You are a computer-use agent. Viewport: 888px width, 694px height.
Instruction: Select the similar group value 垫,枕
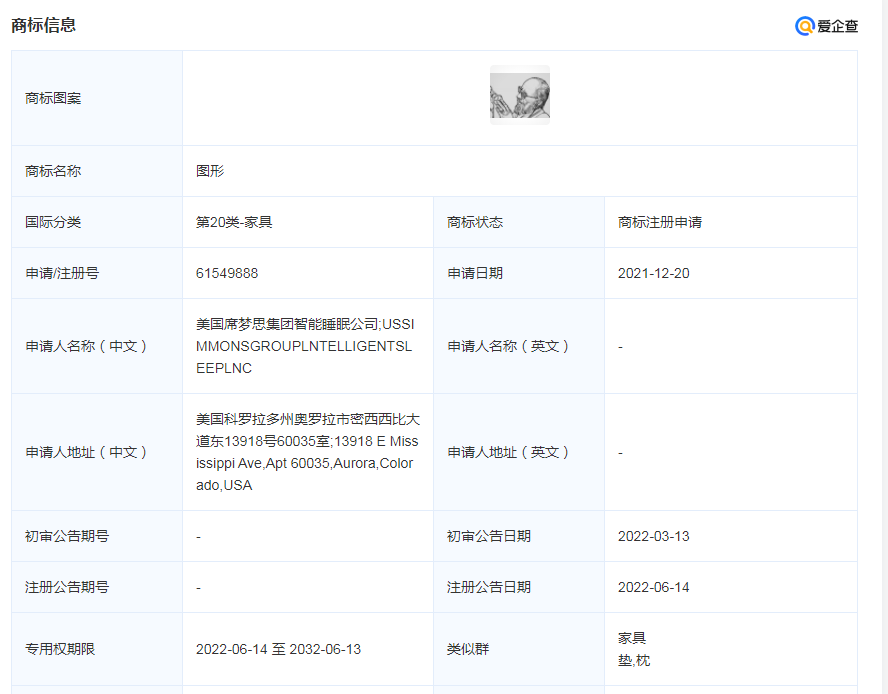[634, 660]
